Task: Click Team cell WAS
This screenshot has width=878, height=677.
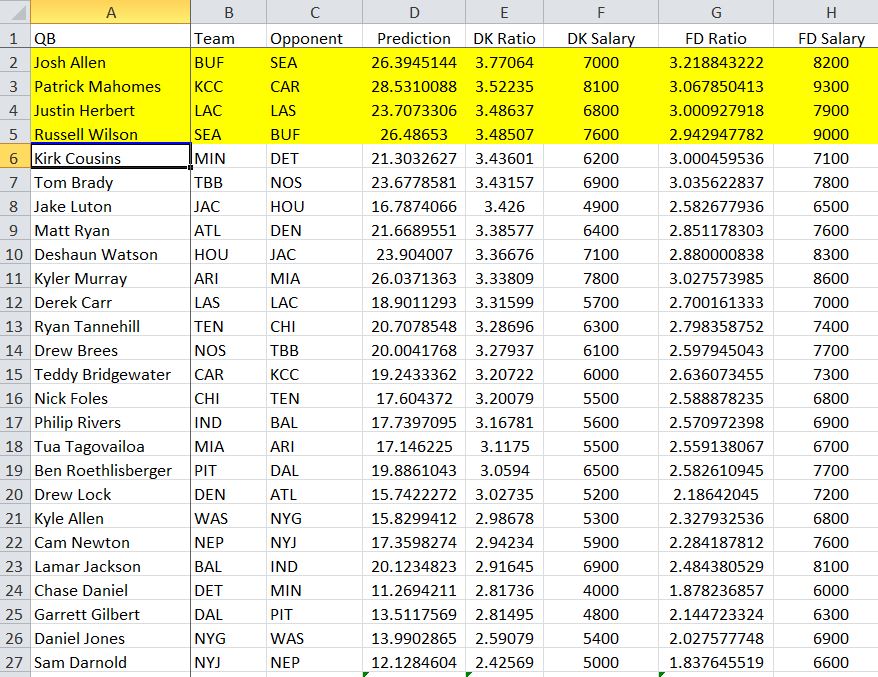Action: coord(228,518)
